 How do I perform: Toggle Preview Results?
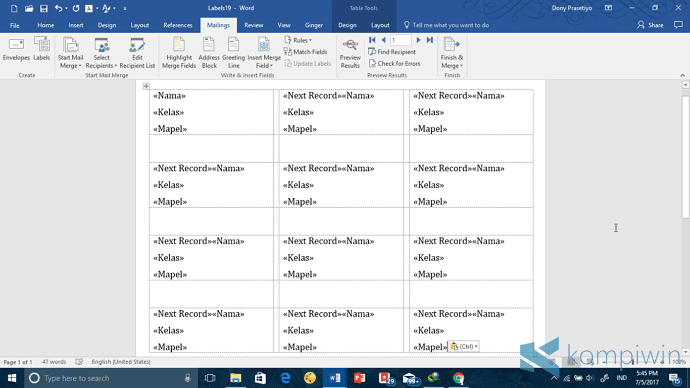[350, 53]
